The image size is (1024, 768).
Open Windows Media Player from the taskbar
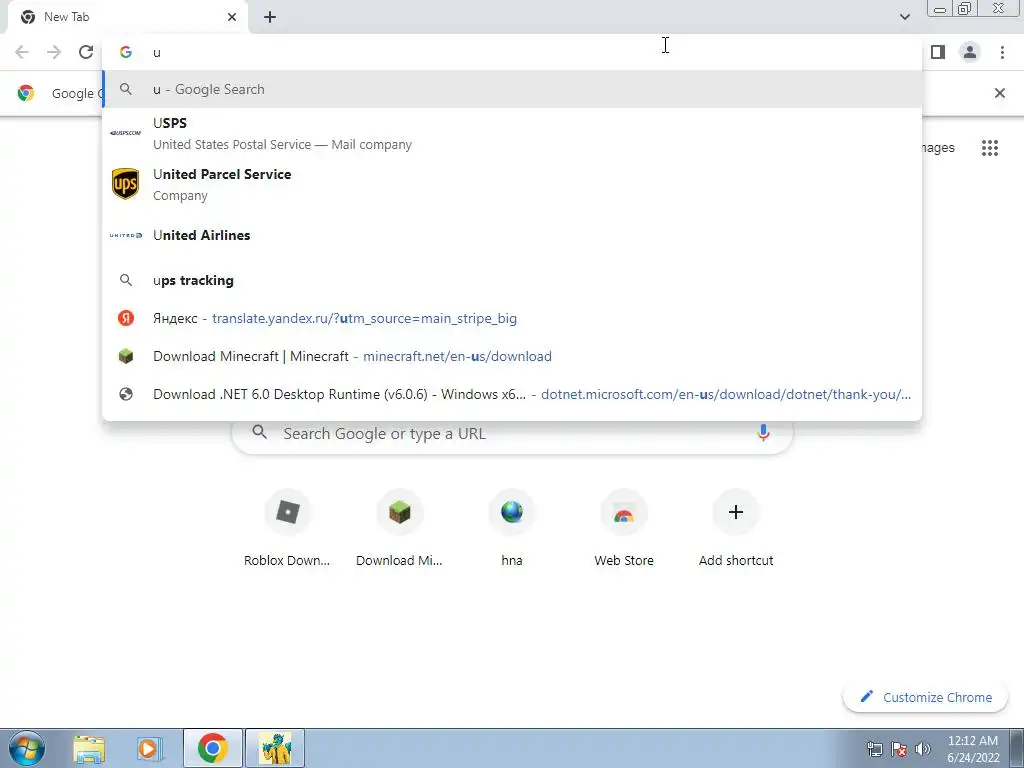click(150, 748)
